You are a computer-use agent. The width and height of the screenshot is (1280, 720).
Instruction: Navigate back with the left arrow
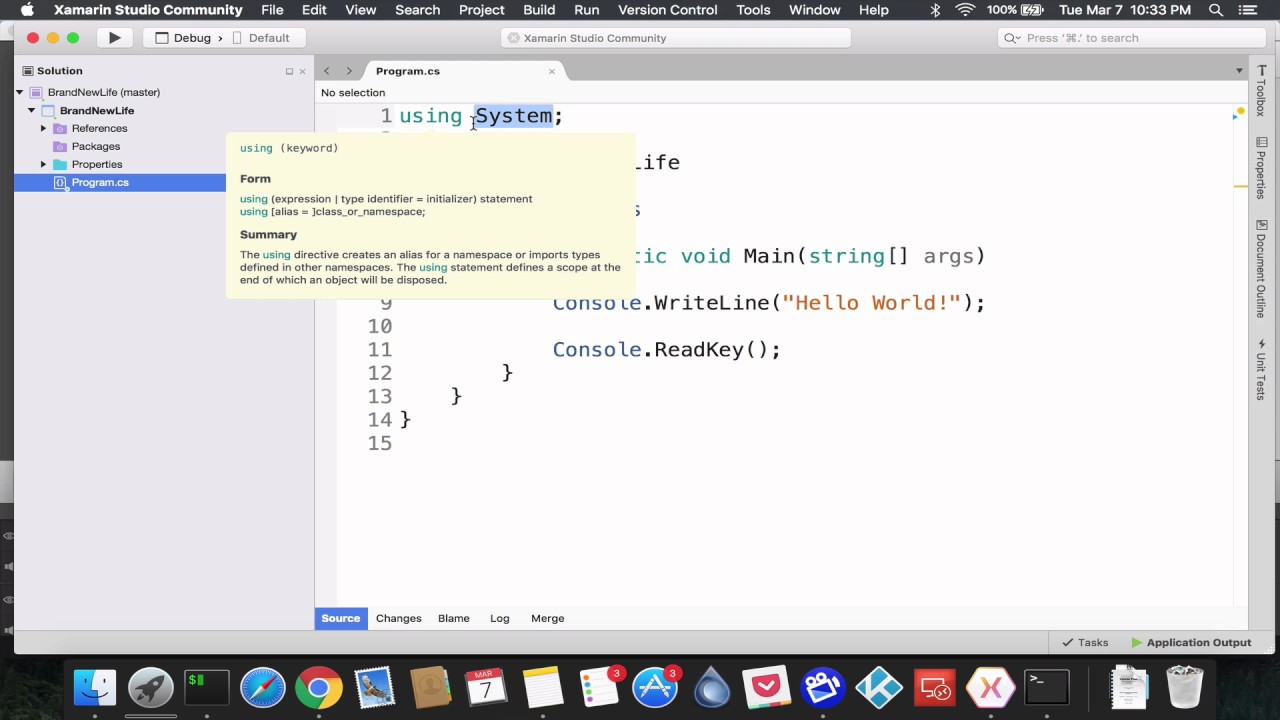click(x=326, y=71)
